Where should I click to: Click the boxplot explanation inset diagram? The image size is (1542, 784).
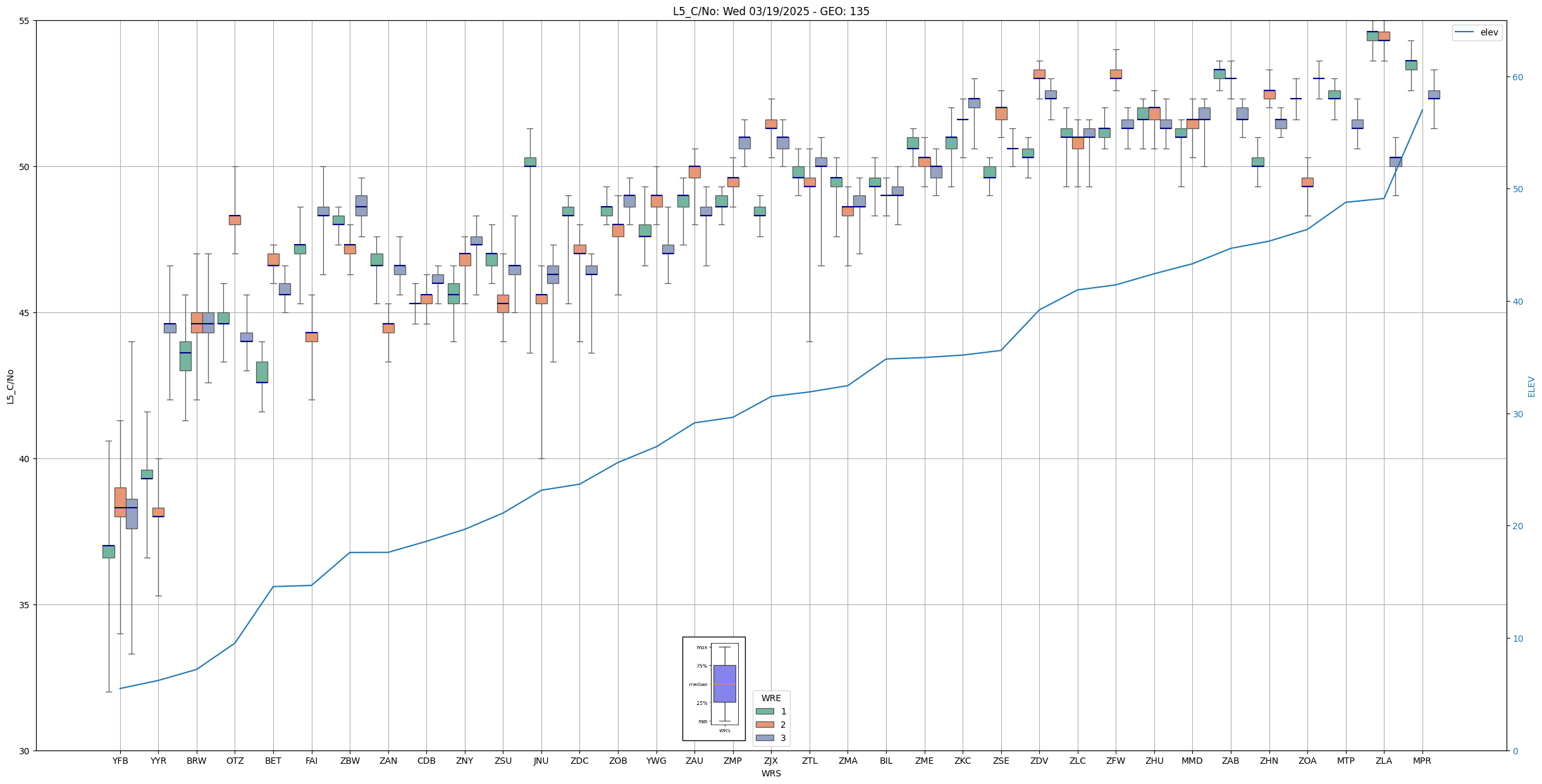(x=713, y=688)
